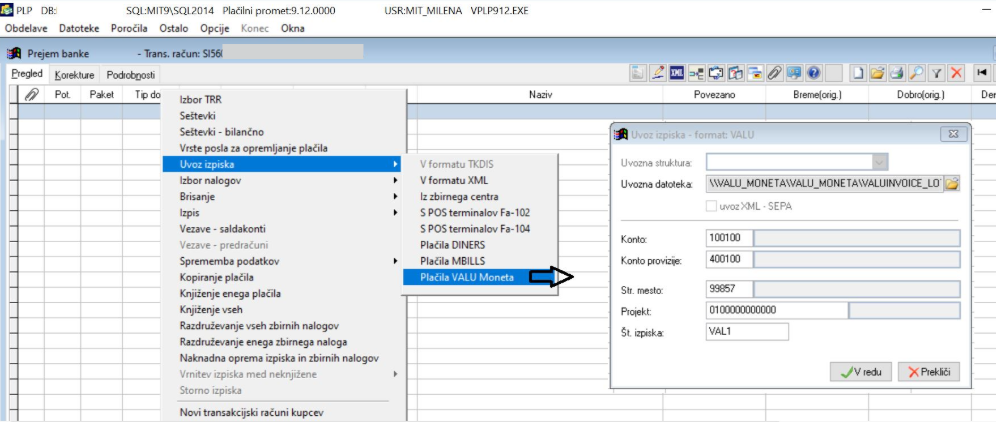996x425 pixels.
Task: Open the Obdelave menu
Action: click(x=26, y=28)
